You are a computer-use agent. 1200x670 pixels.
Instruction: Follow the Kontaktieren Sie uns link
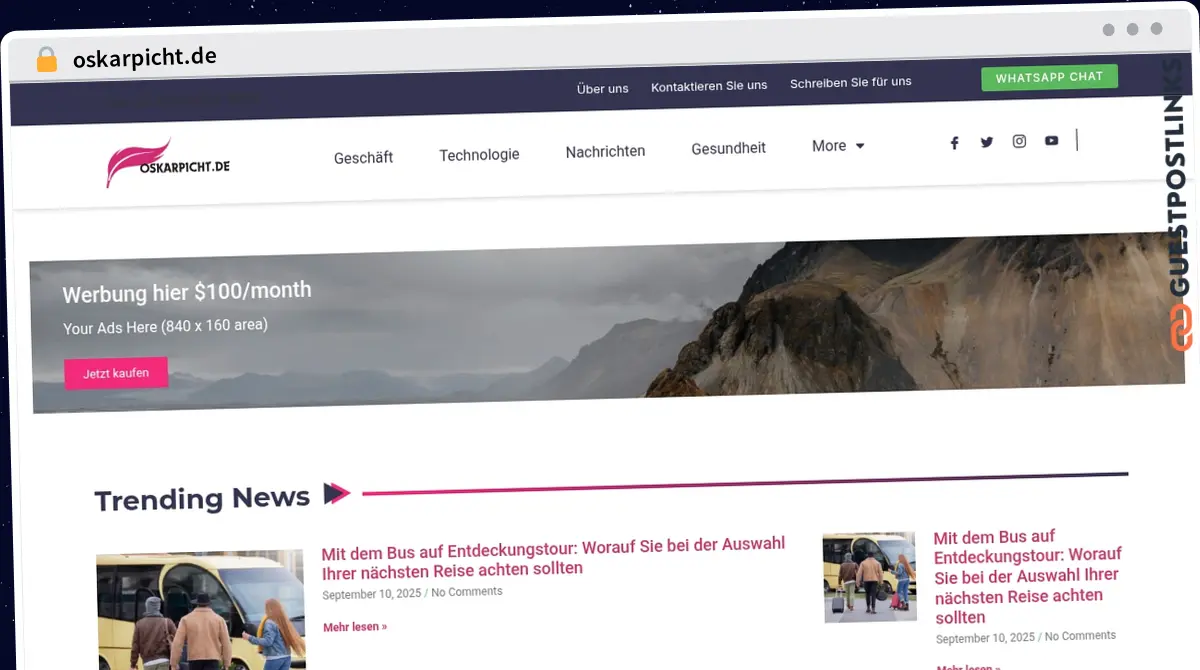point(709,86)
